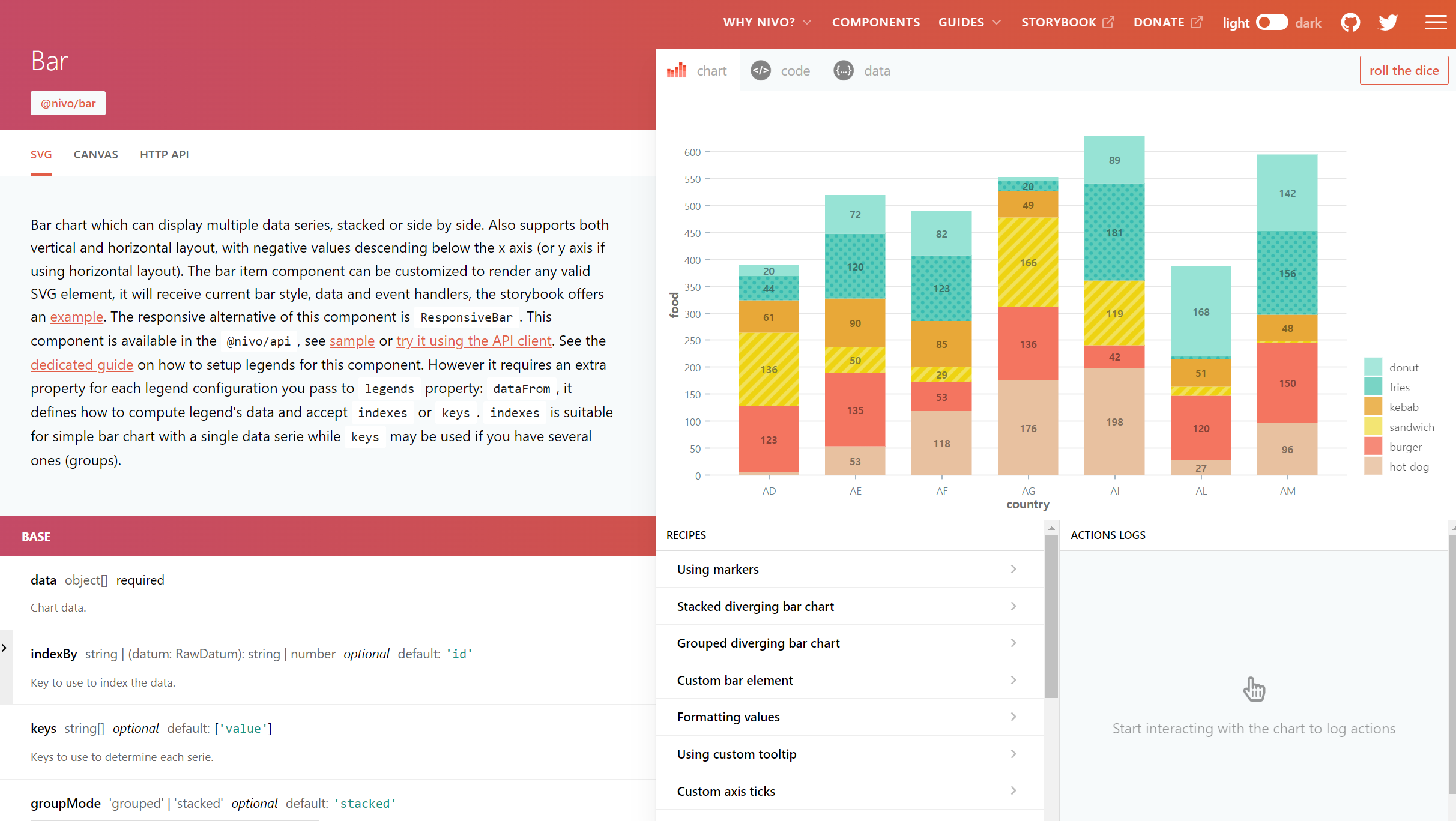Switch to the code tab
This screenshot has height=821, width=1456.
tap(781, 71)
